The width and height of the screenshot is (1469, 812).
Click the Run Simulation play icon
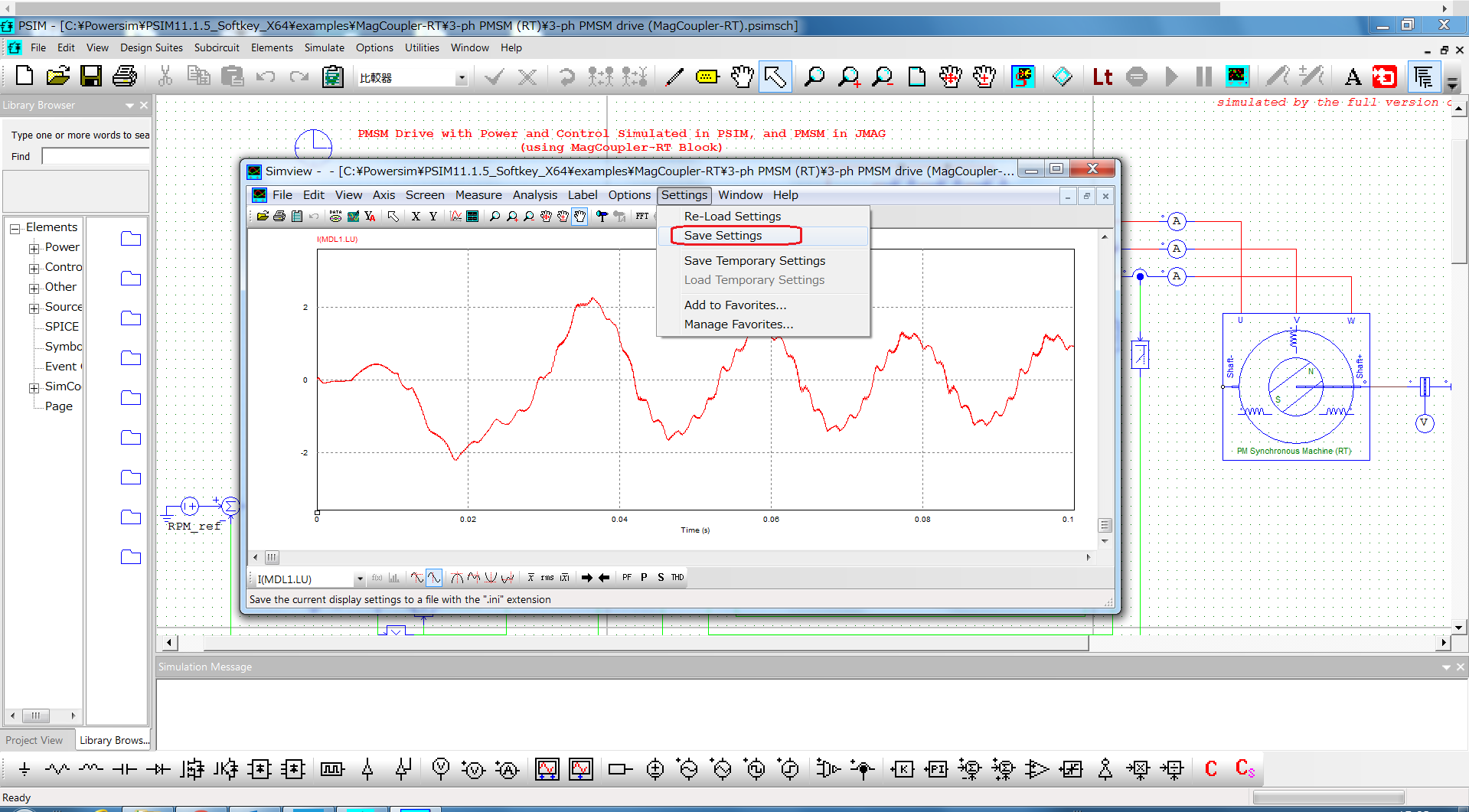click(x=1171, y=77)
